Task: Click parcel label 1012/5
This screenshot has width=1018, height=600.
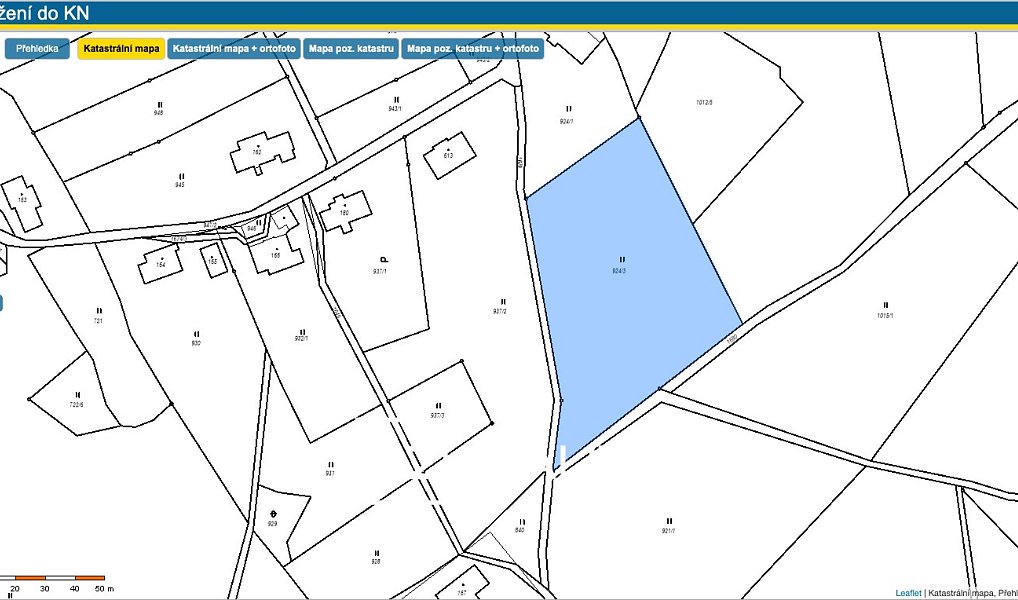Action: pos(704,103)
